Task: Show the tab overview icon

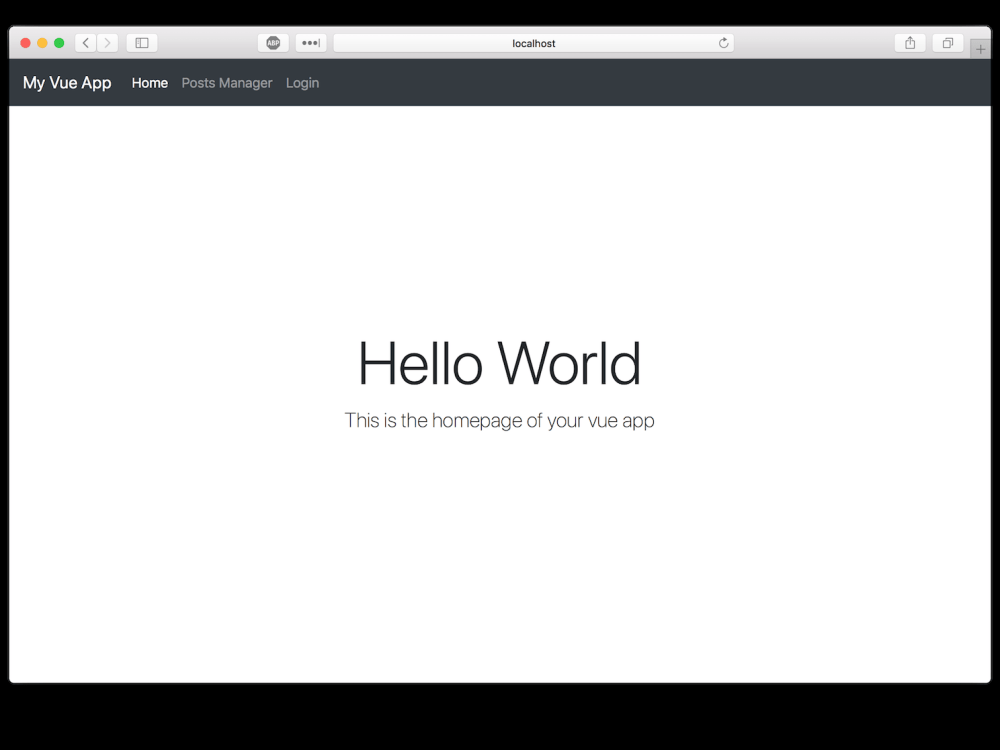Action: [x=947, y=43]
